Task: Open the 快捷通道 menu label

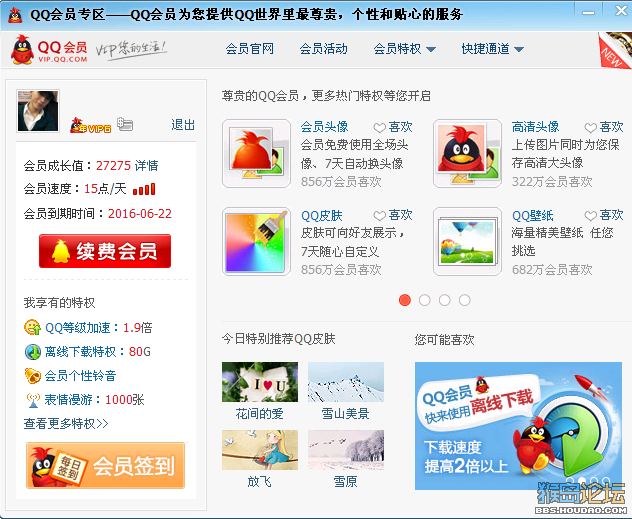Action: pos(486,49)
